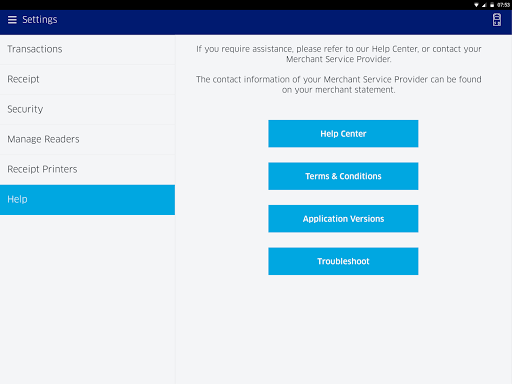Check the battery status icon
The height and width of the screenshot is (384, 512).
click(492, 5)
